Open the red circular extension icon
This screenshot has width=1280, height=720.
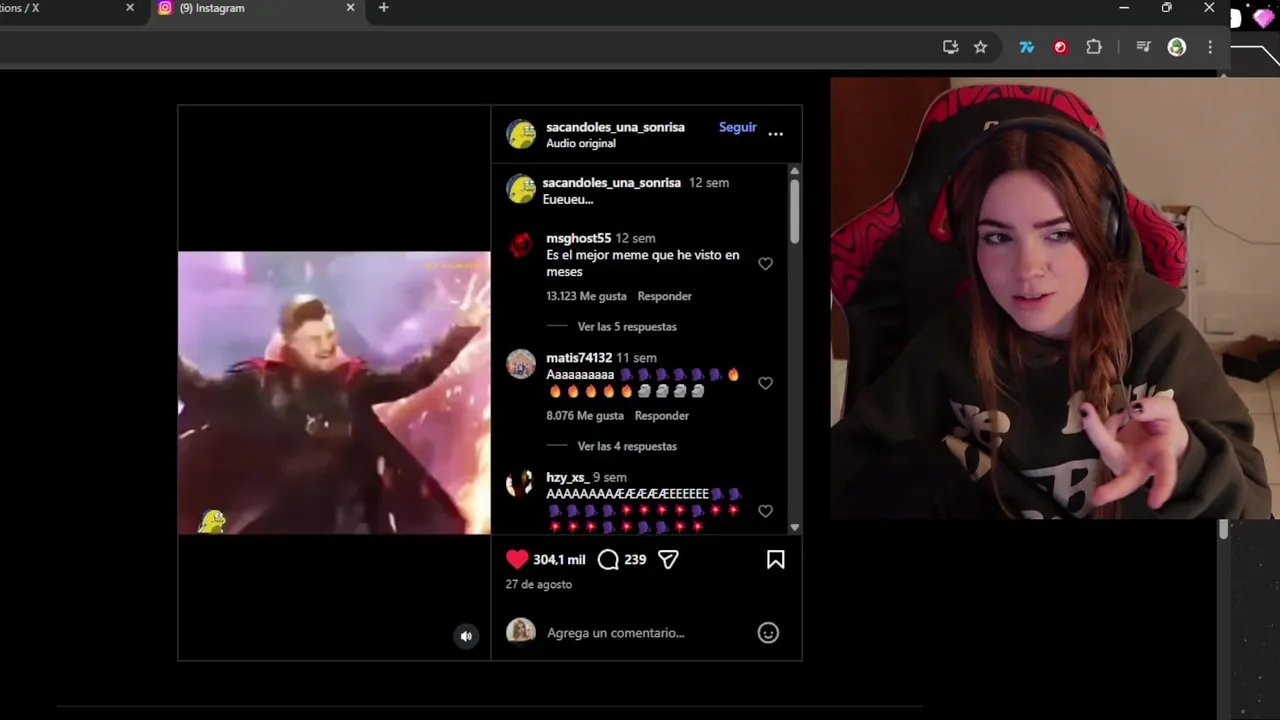tap(1060, 47)
